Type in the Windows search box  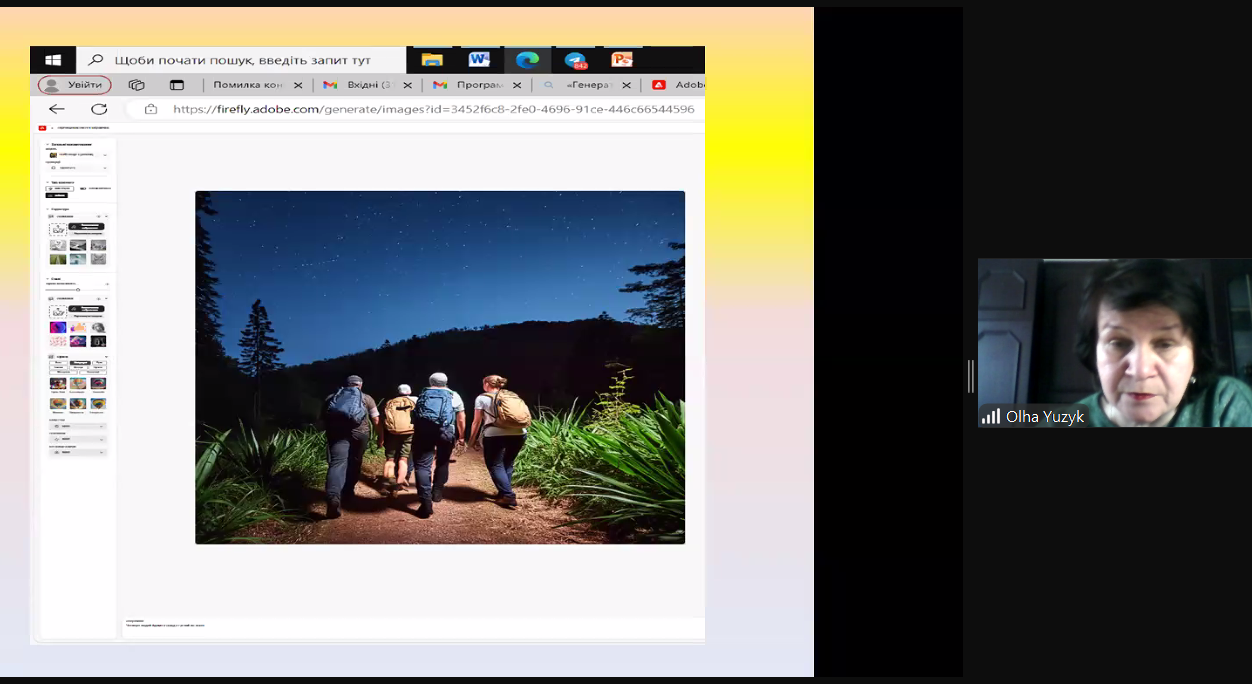coord(242,60)
